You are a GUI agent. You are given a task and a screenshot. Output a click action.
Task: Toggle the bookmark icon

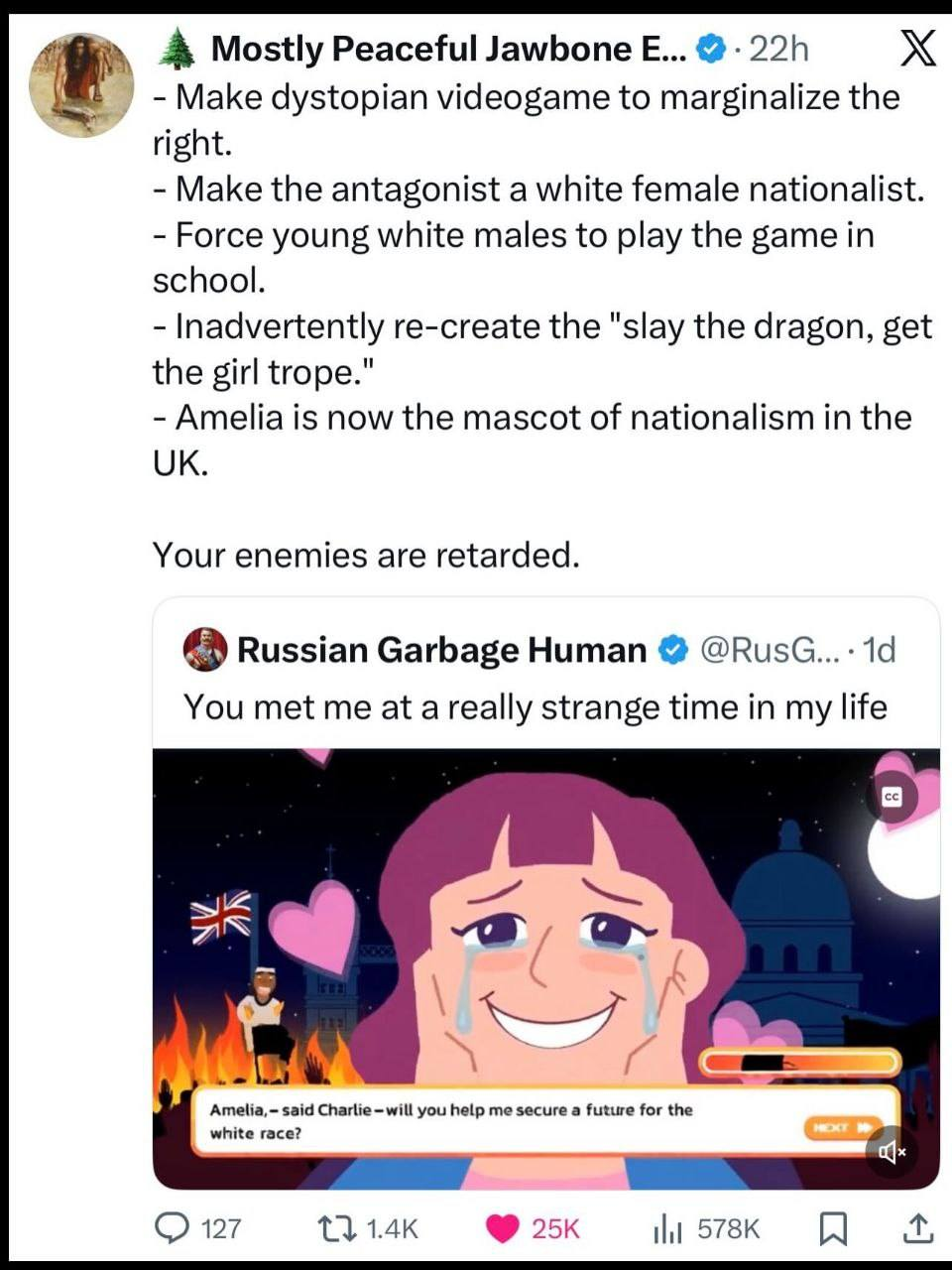pyautogui.click(x=833, y=1228)
